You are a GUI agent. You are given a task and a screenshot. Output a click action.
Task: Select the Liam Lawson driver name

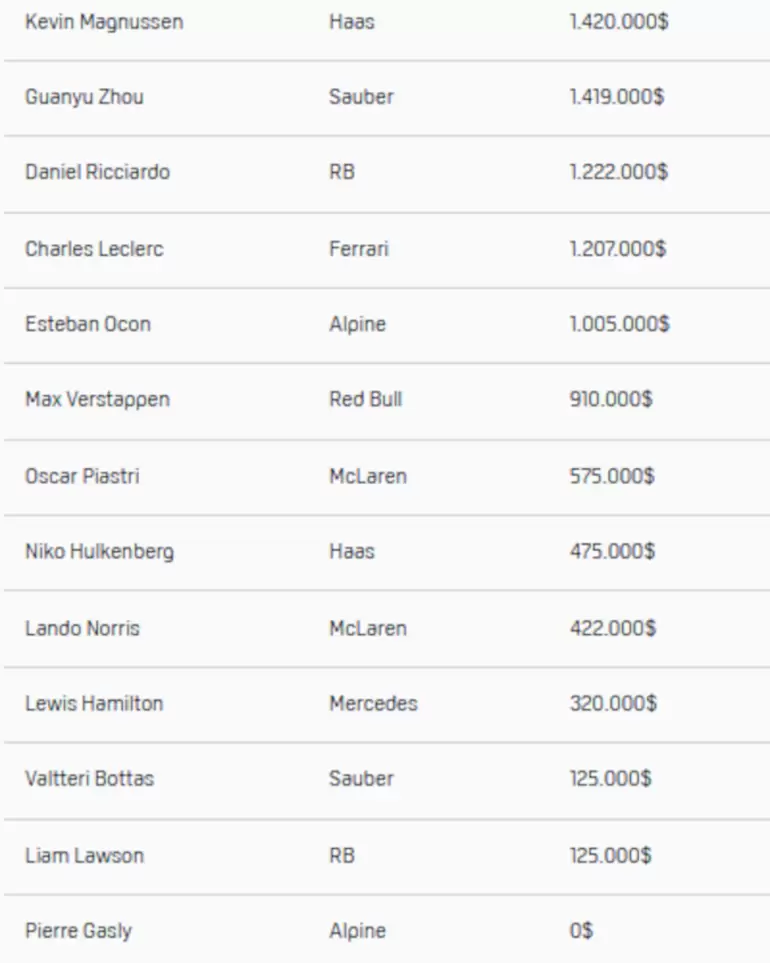(x=84, y=855)
